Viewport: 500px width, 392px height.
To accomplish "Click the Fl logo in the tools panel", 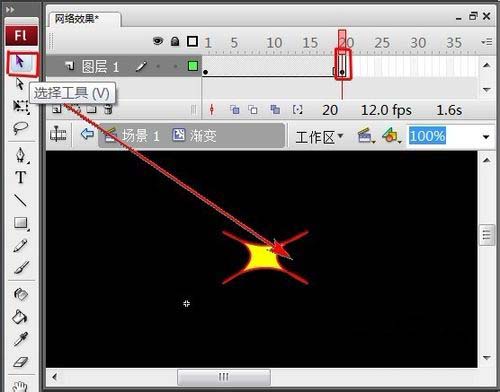I will click(21, 35).
